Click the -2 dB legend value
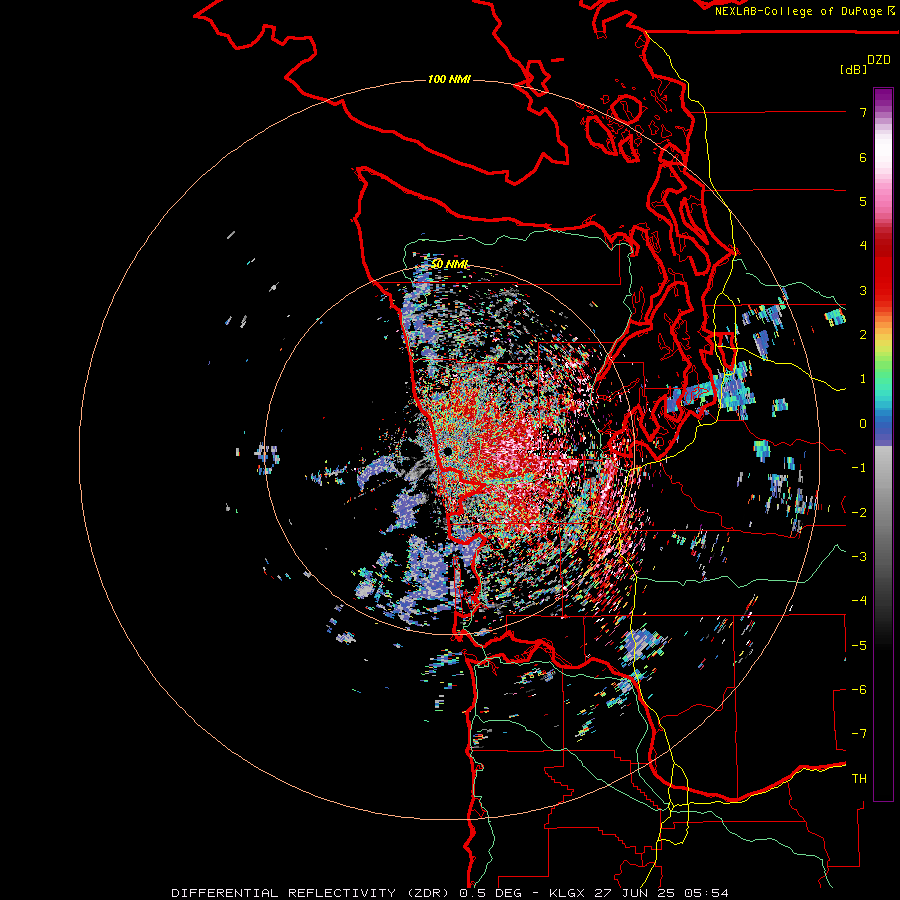900x900 pixels. [859, 512]
